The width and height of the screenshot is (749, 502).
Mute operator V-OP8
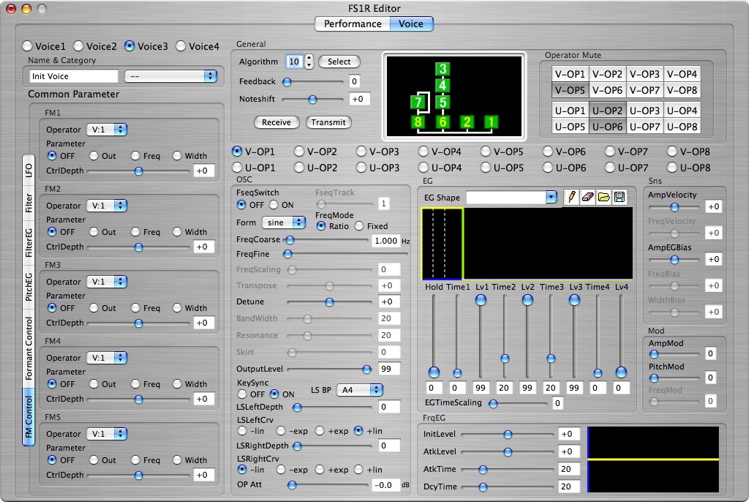click(682, 90)
